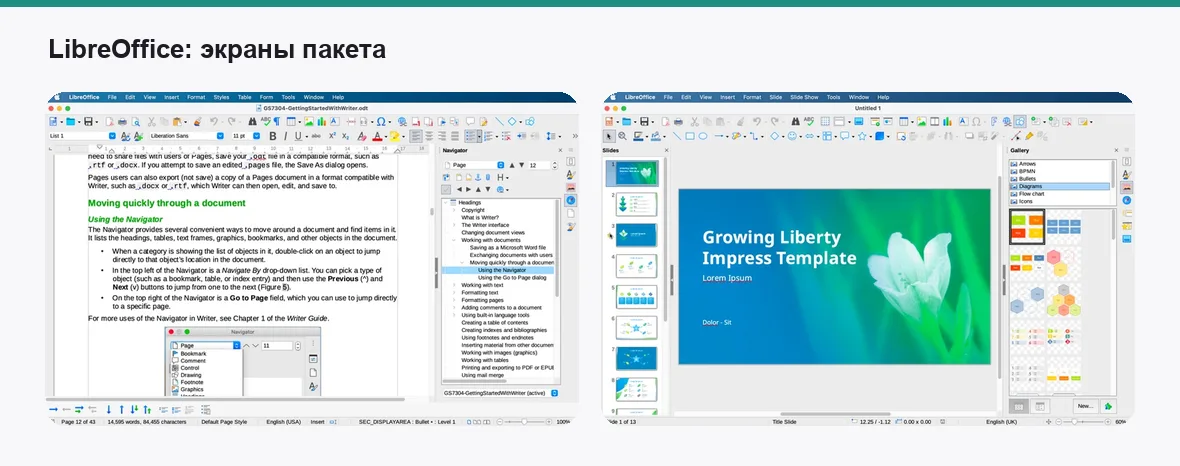Apply Superscript in Writer formatting bar
Viewport: 1180px width, 466px height.
coord(333,136)
